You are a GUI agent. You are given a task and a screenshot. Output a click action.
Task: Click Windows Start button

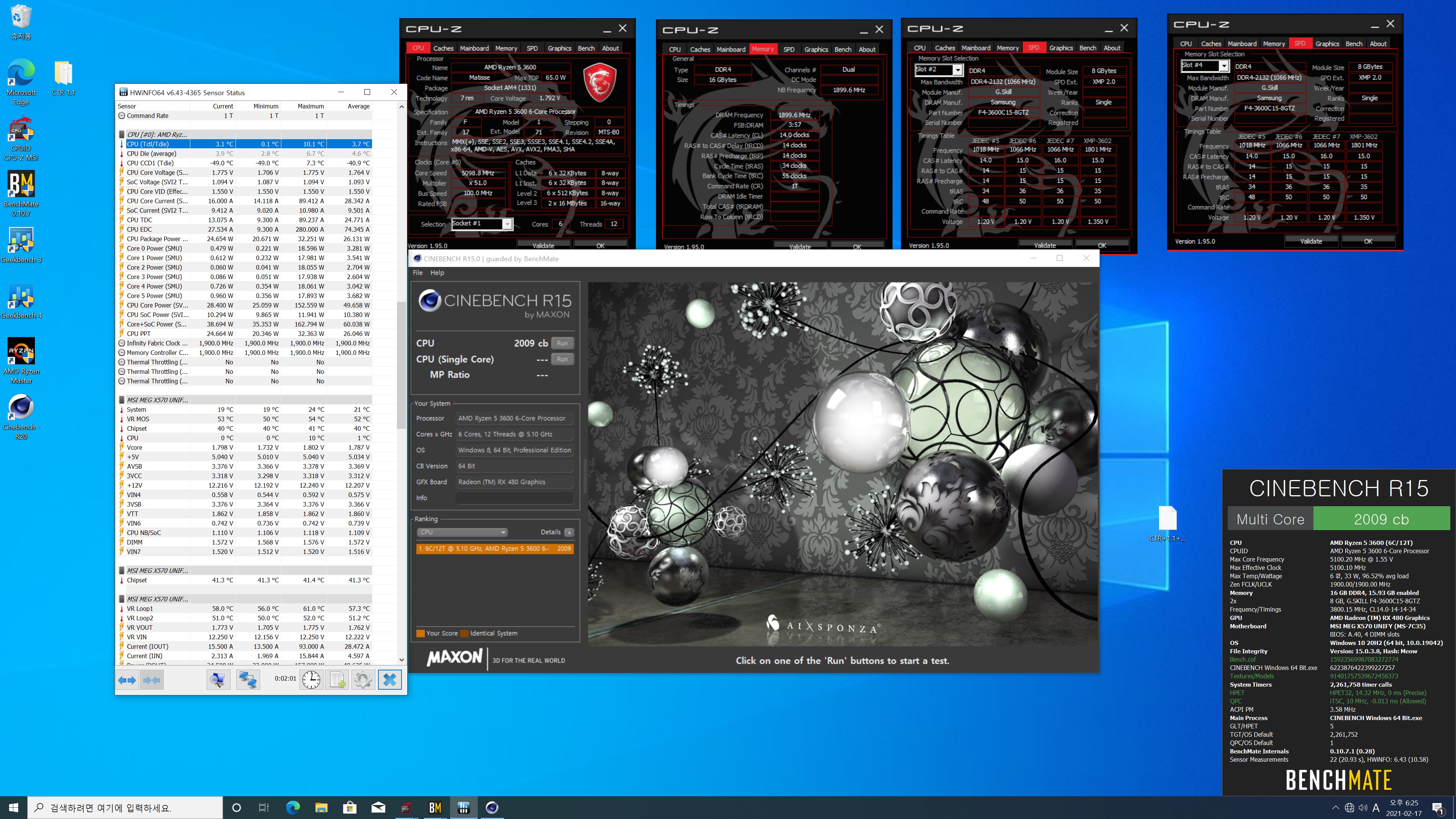(x=14, y=808)
